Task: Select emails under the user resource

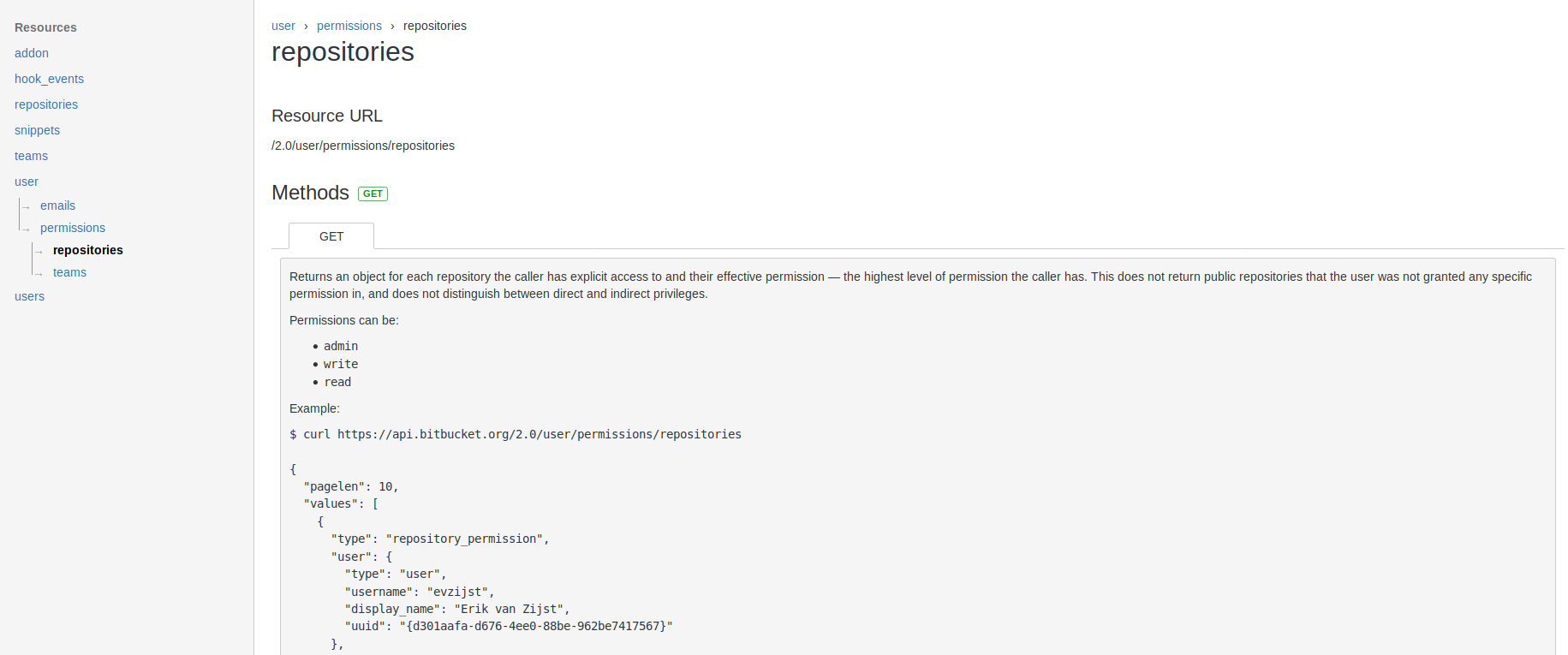Action: coord(57,205)
